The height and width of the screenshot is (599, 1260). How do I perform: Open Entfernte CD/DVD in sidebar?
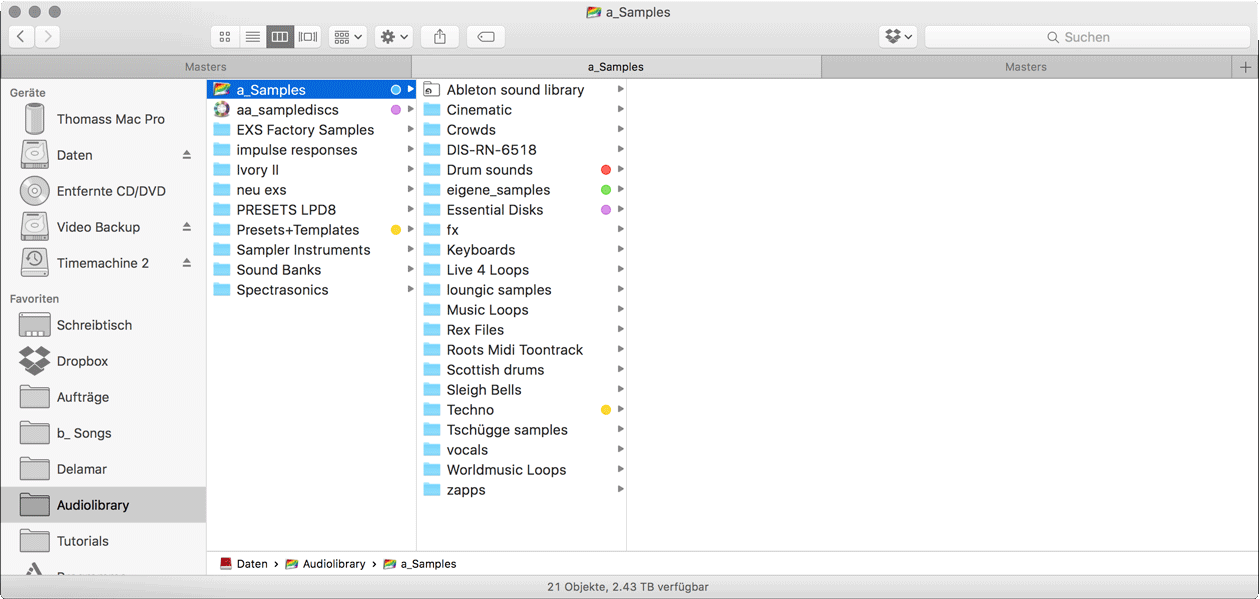click(103, 191)
